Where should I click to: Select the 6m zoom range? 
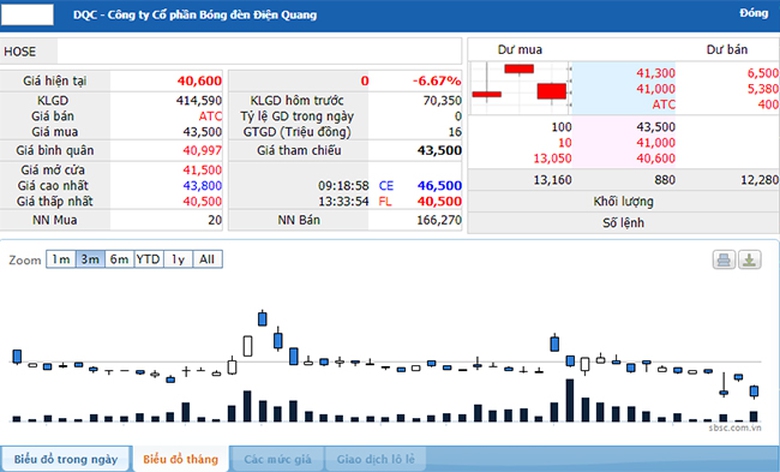119,259
